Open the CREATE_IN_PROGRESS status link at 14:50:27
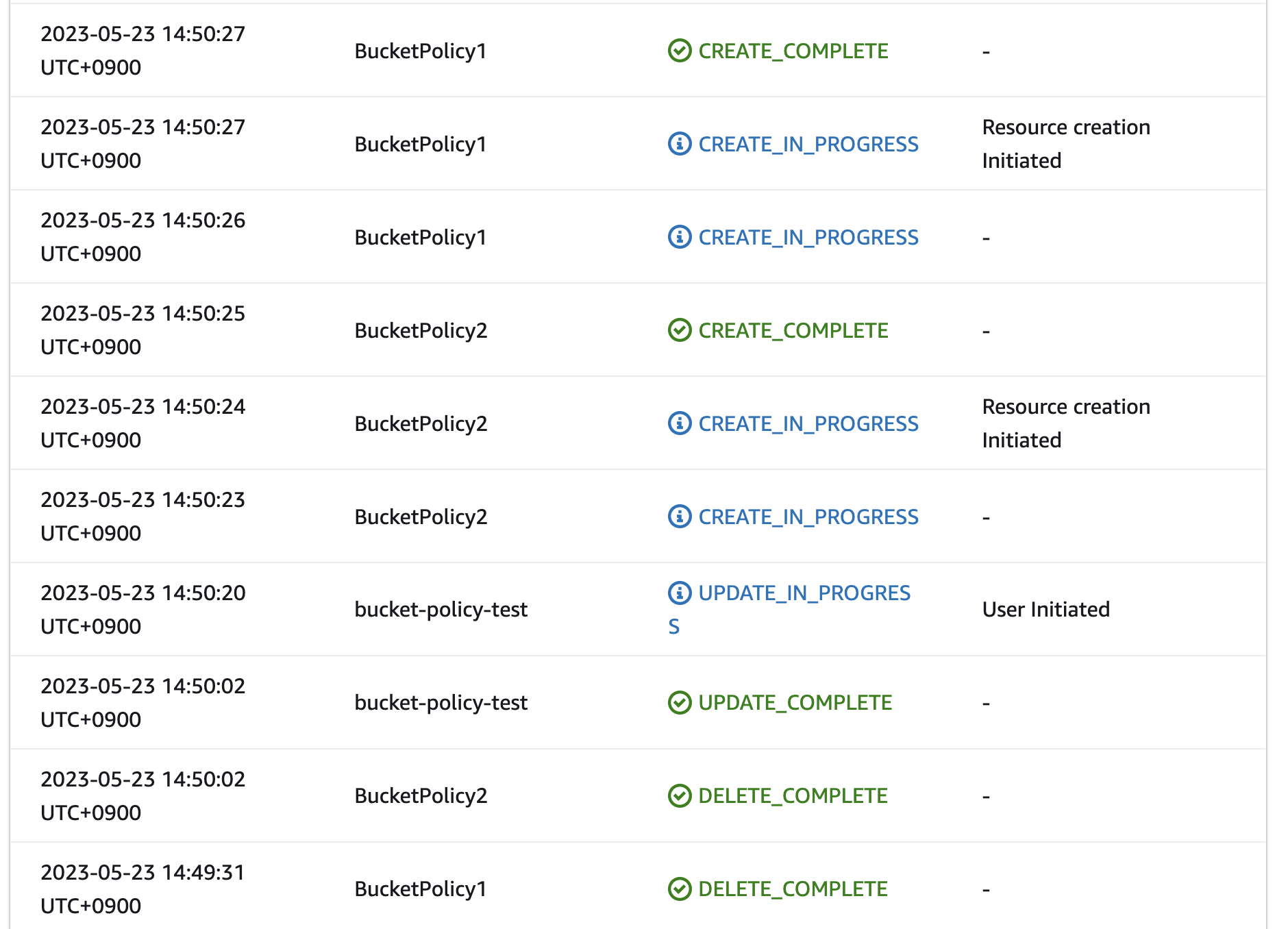Screen dimensions: 1288x929 [x=808, y=144]
